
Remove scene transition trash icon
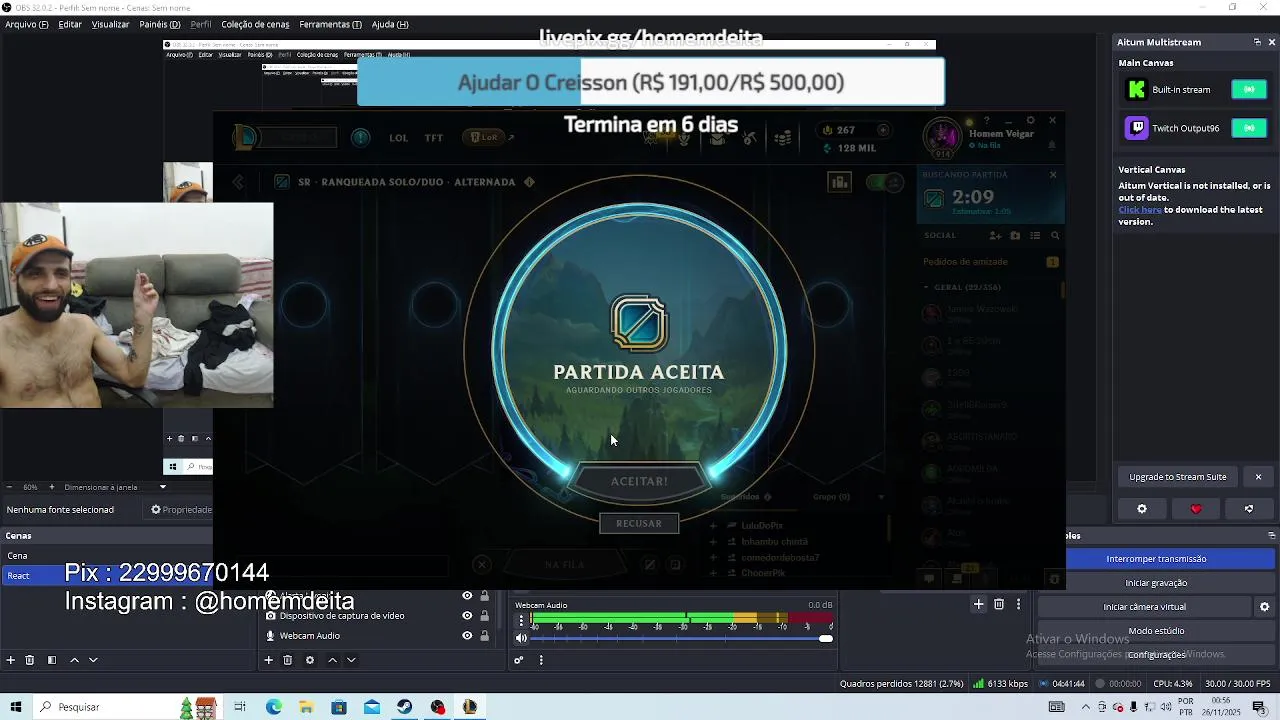[x=999, y=604]
